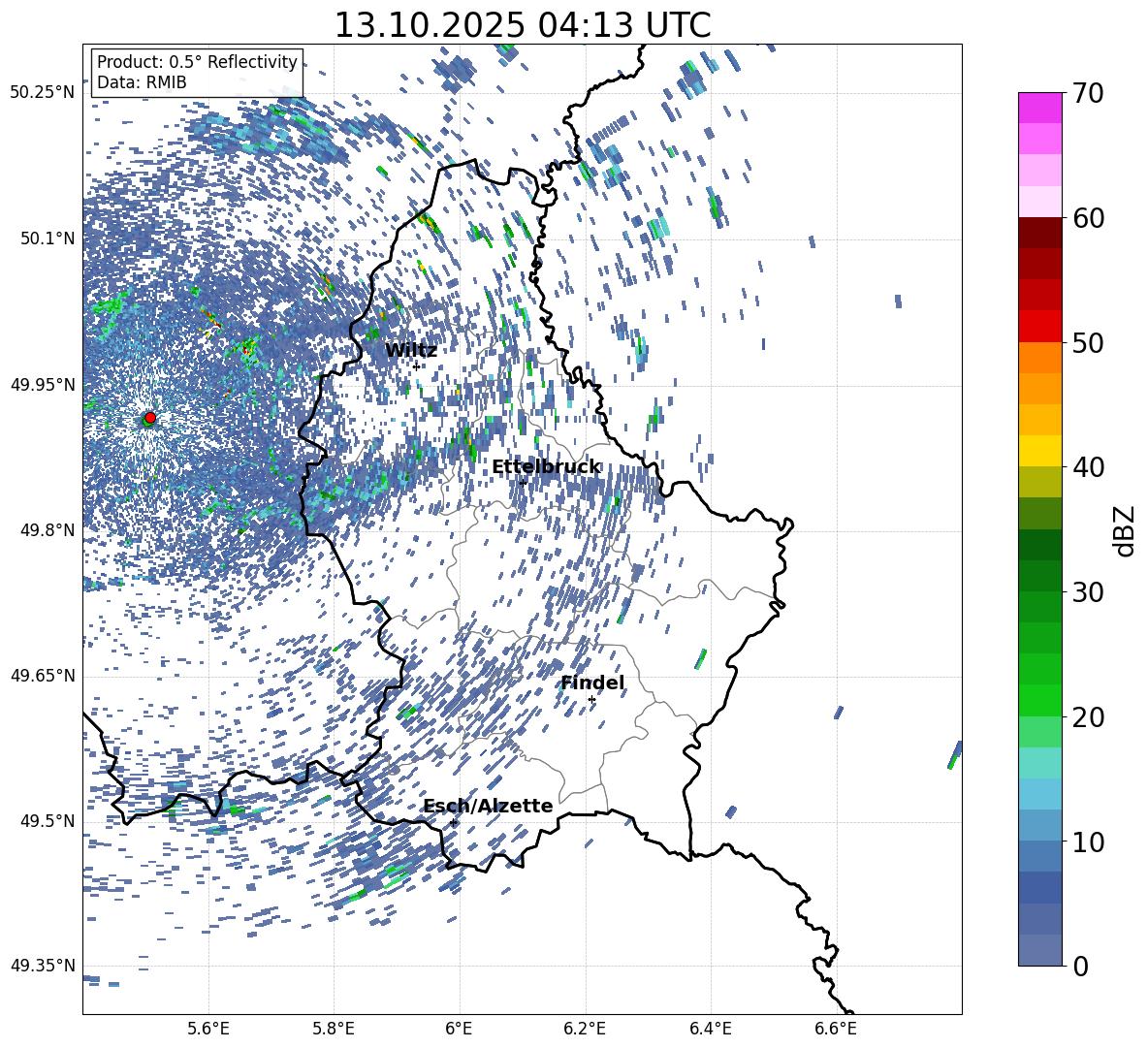Click the 6°E longitude tick label
The height and width of the screenshot is (1048, 1148).
coord(459,1029)
